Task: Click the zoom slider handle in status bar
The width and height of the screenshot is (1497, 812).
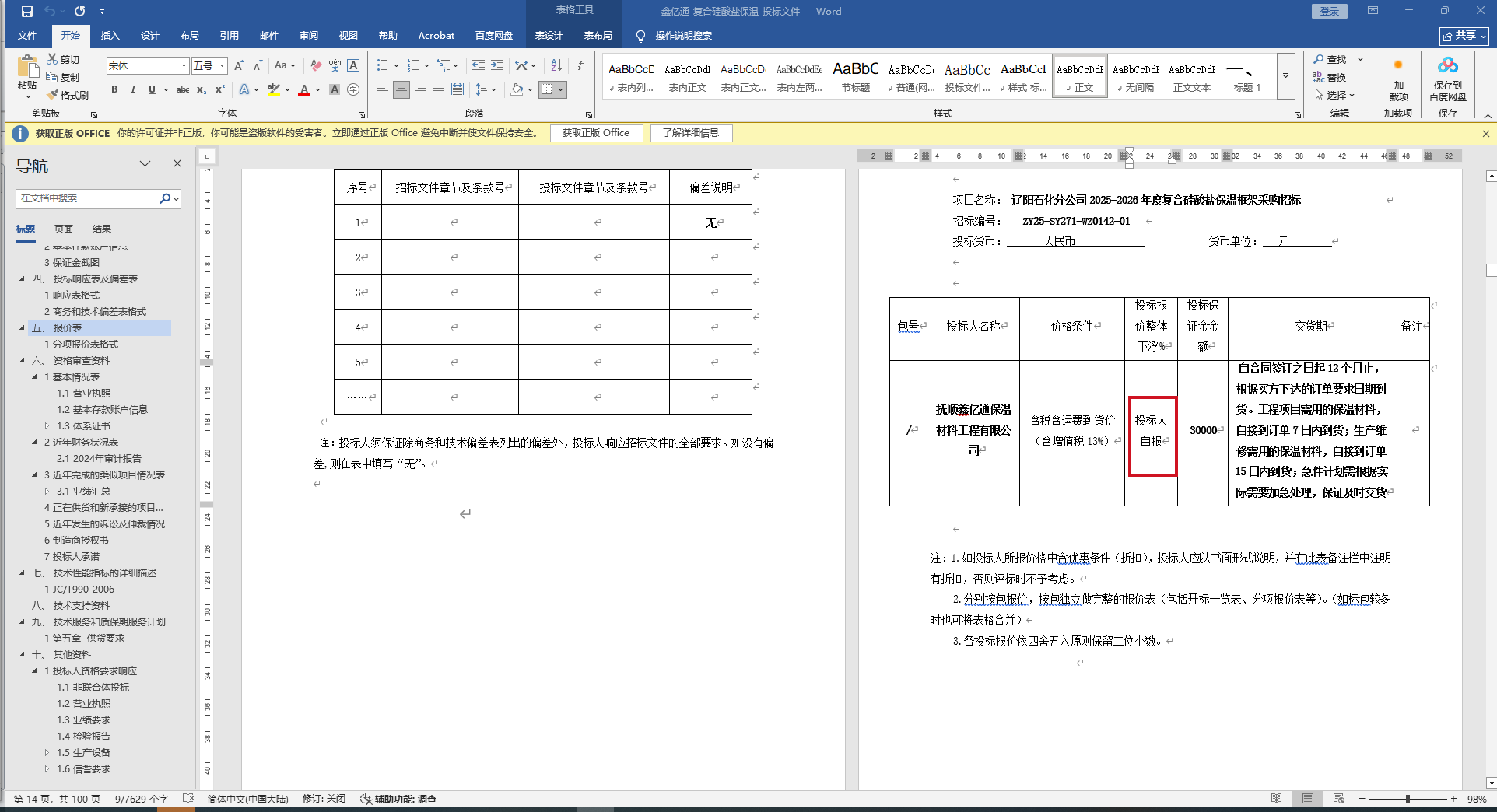Action: (x=1408, y=799)
